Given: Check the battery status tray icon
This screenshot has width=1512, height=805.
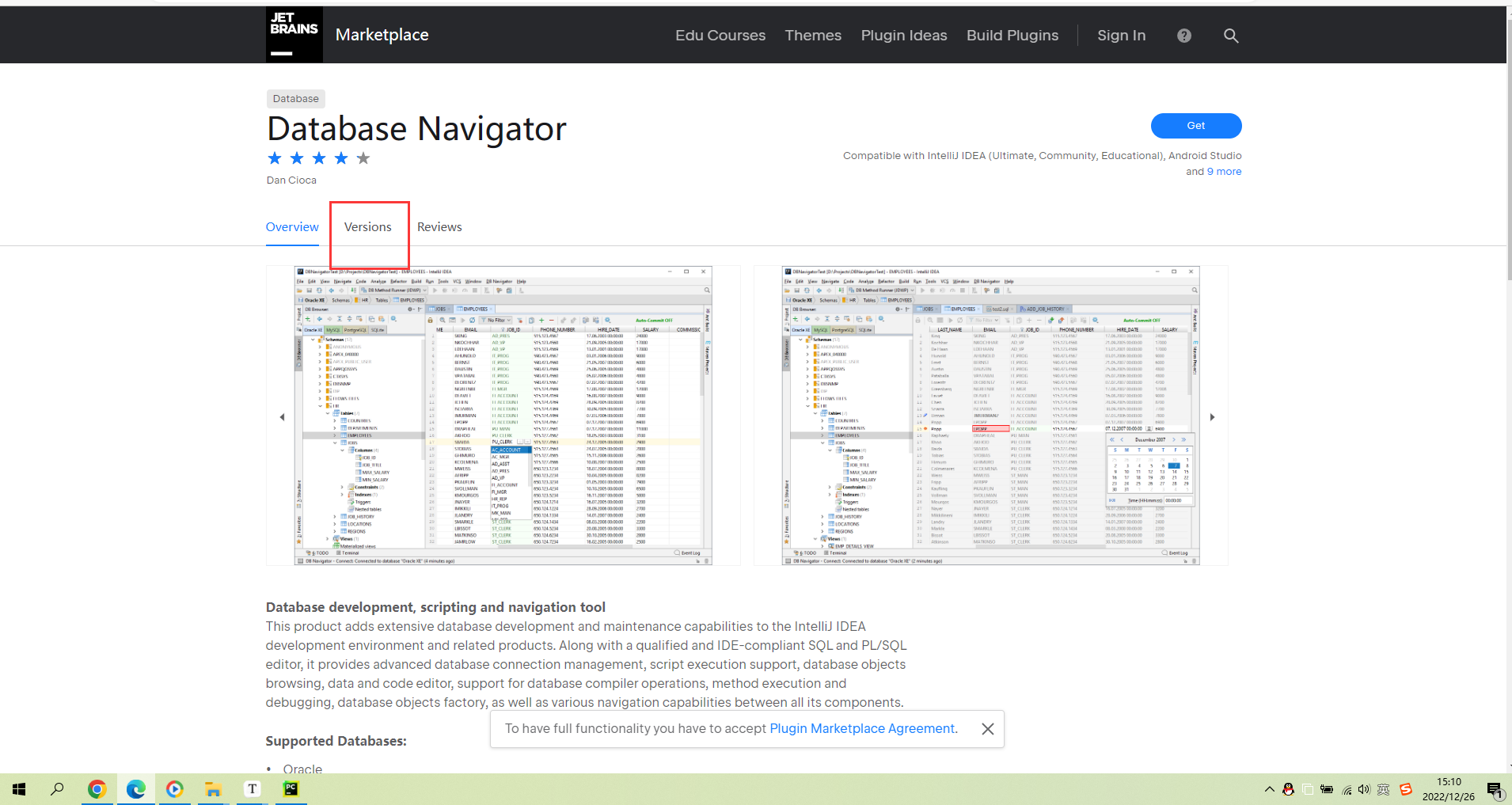Looking at the screenshot, I should point(1327,789).
